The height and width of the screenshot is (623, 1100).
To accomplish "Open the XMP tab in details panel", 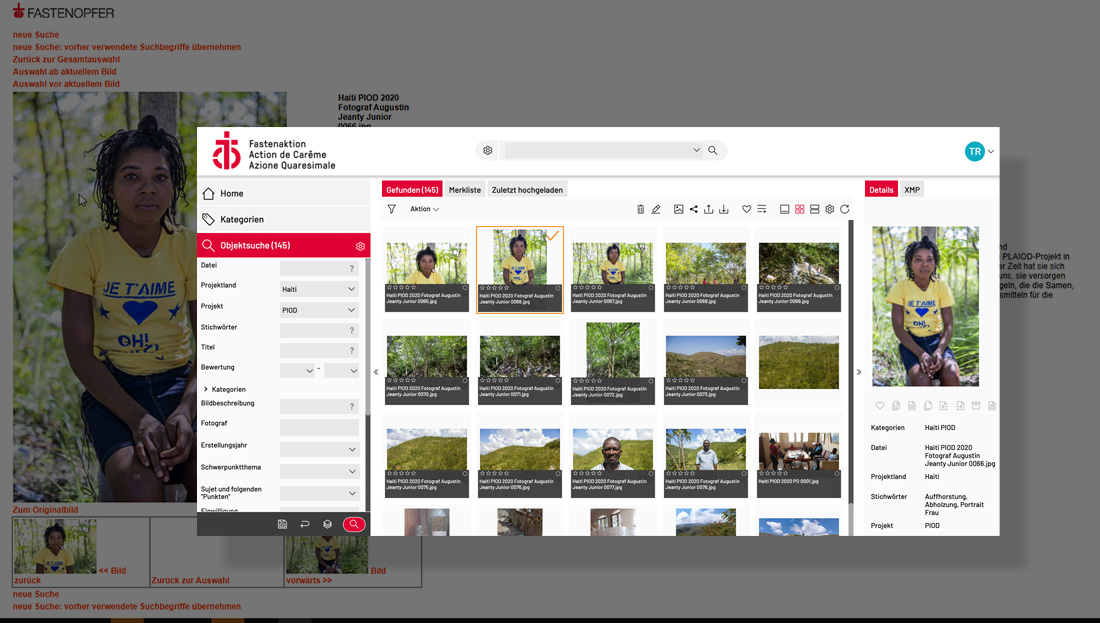I will tap(912, 190).
